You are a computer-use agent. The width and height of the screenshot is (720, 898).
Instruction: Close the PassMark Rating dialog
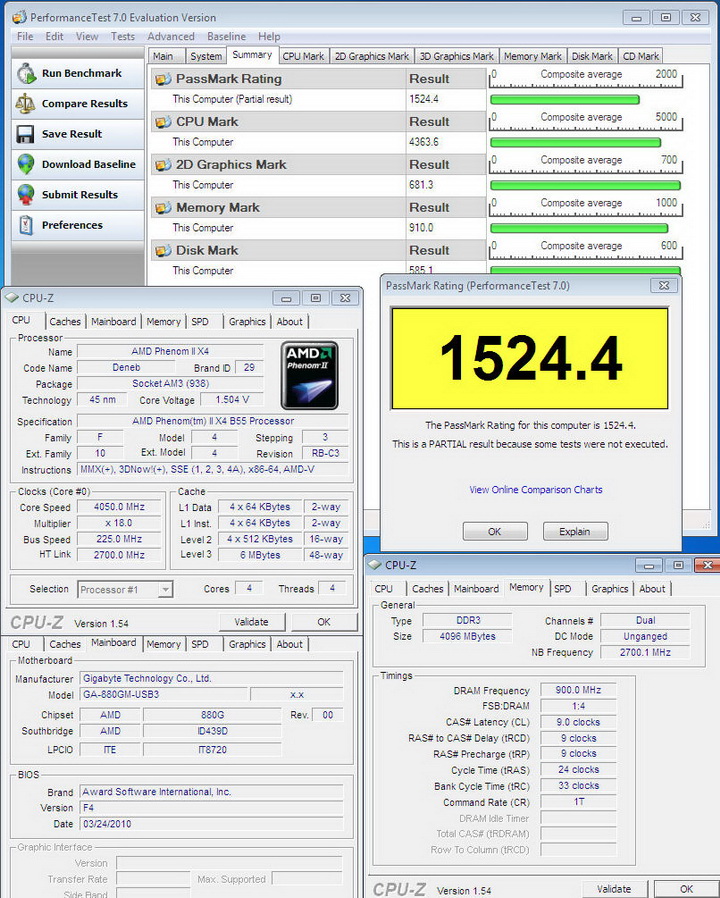click(x=664, y=286)
